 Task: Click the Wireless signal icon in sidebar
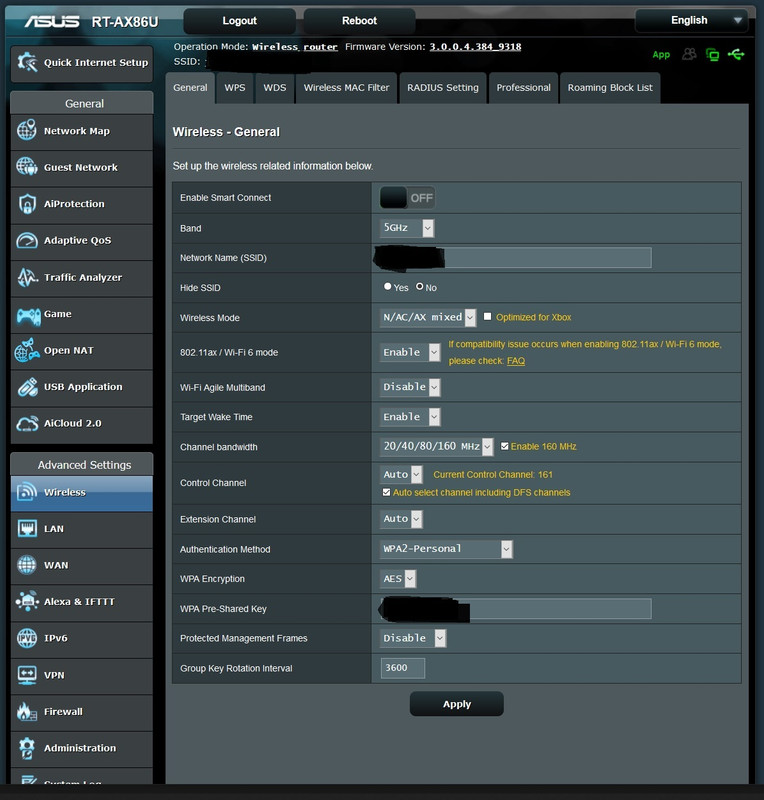tap(27, 492)
